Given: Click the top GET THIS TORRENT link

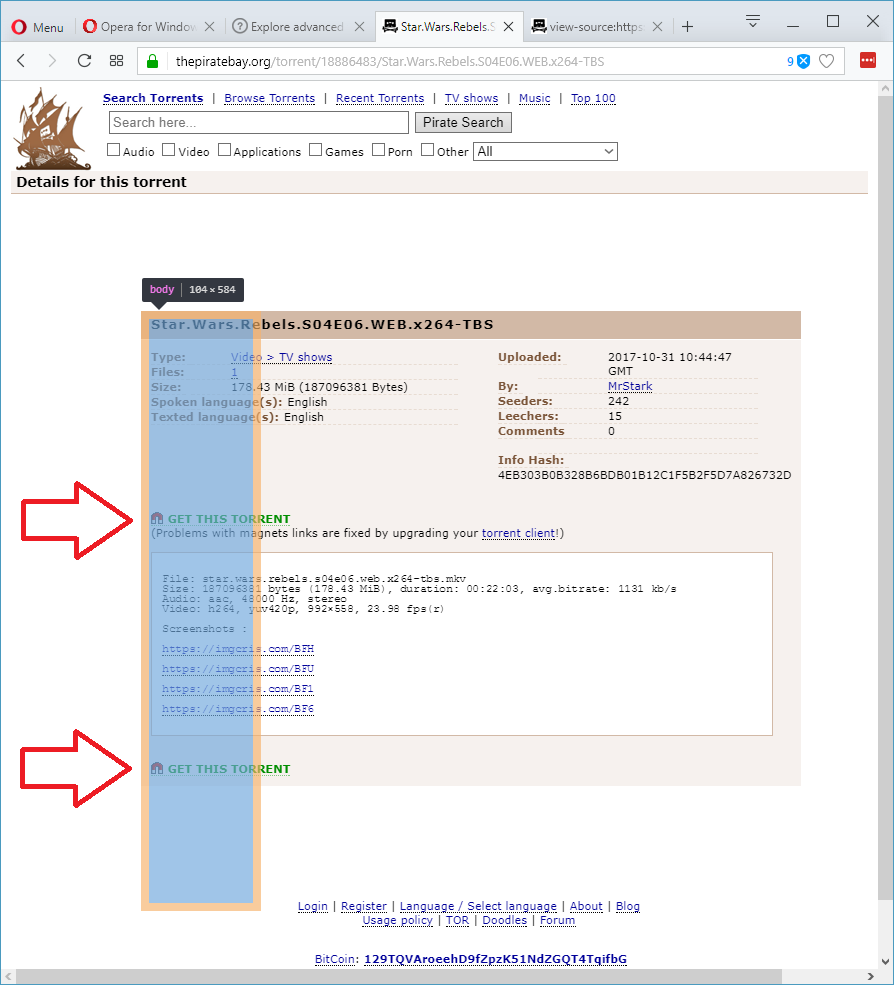Looking at the screenshot, I should [x=229, y=519].
